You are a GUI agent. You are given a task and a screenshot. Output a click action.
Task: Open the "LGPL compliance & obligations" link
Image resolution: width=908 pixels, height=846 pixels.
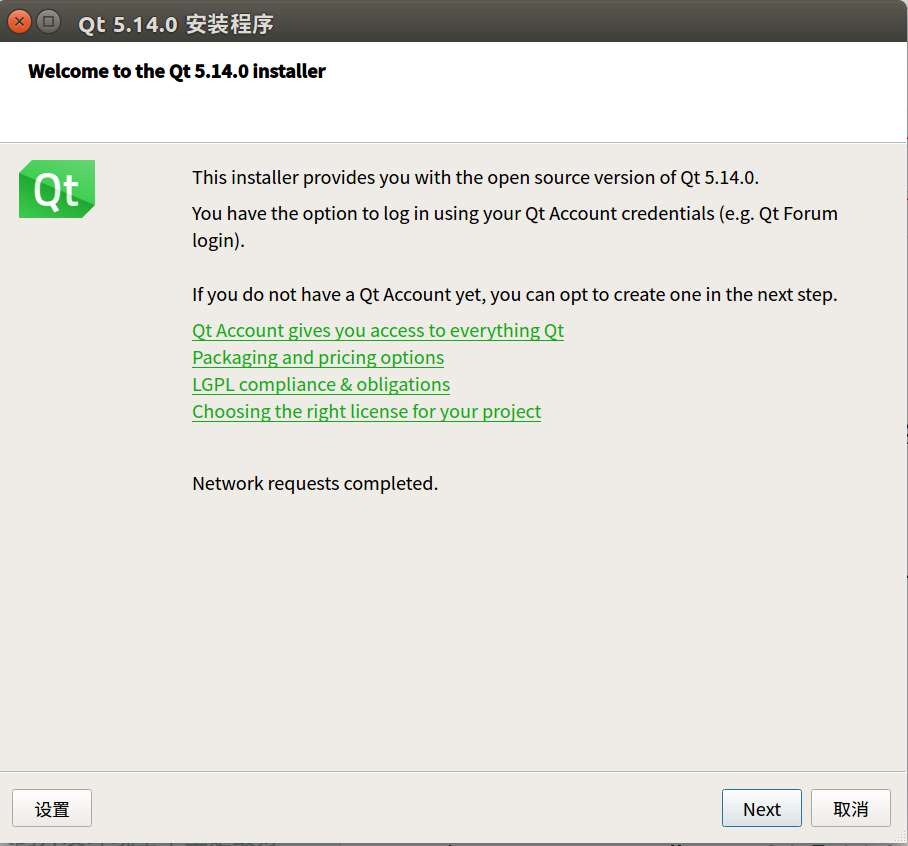[x=320, y=384]
